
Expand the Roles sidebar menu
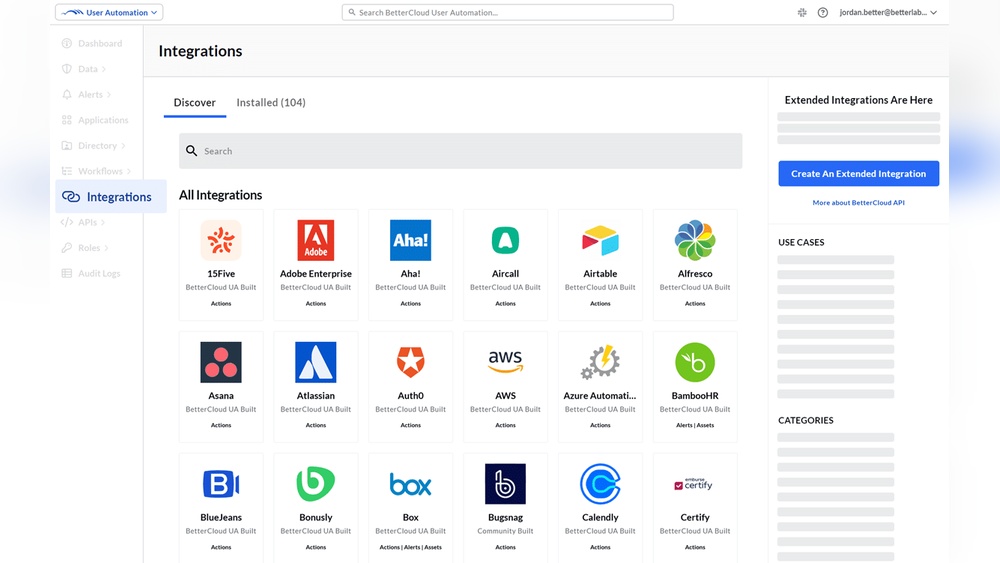[x=106, y=247]
